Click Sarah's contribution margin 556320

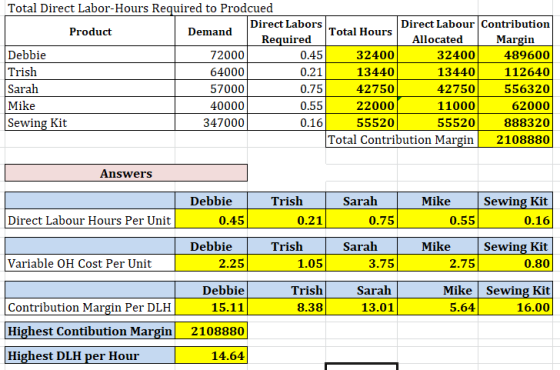click(x=515, y=88)
